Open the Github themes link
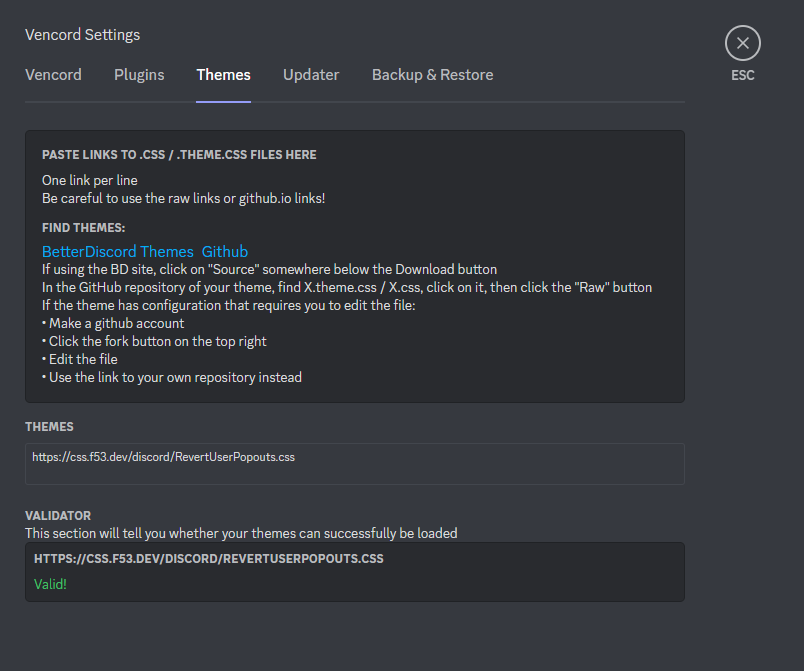Viewport: 804px width, 671px height. (x=225, y=252)
